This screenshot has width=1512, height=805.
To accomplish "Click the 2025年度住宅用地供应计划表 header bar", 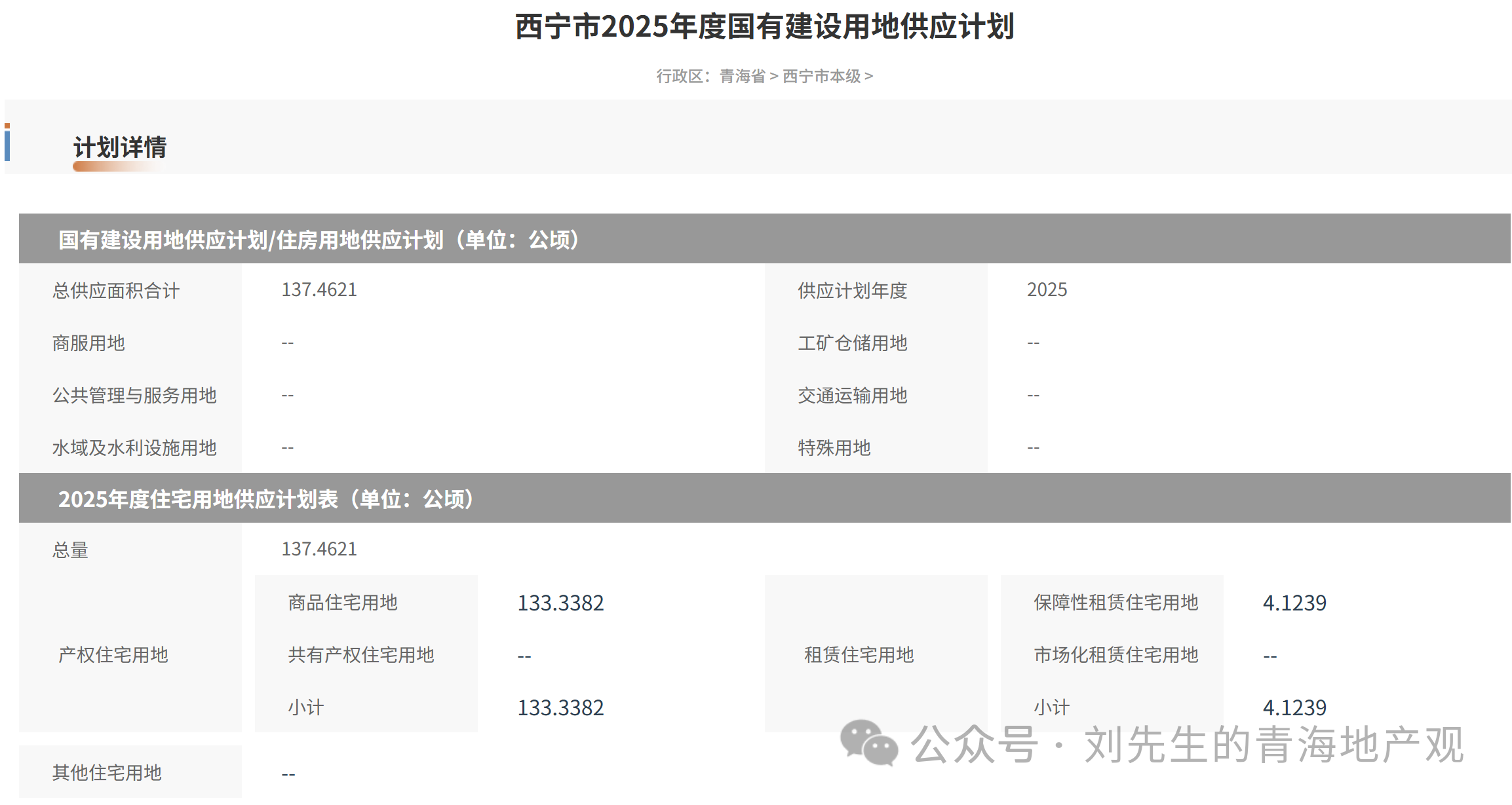I will pos(265,499).
